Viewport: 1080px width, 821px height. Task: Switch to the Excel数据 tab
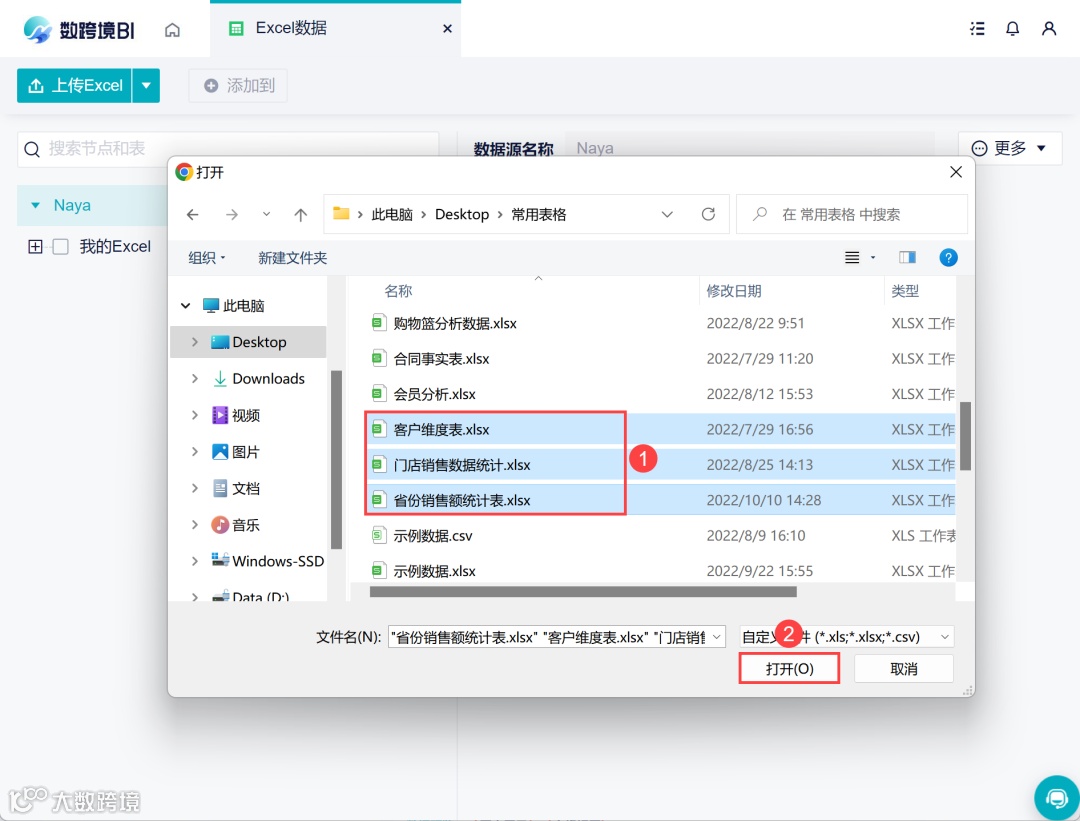[290, 28]
